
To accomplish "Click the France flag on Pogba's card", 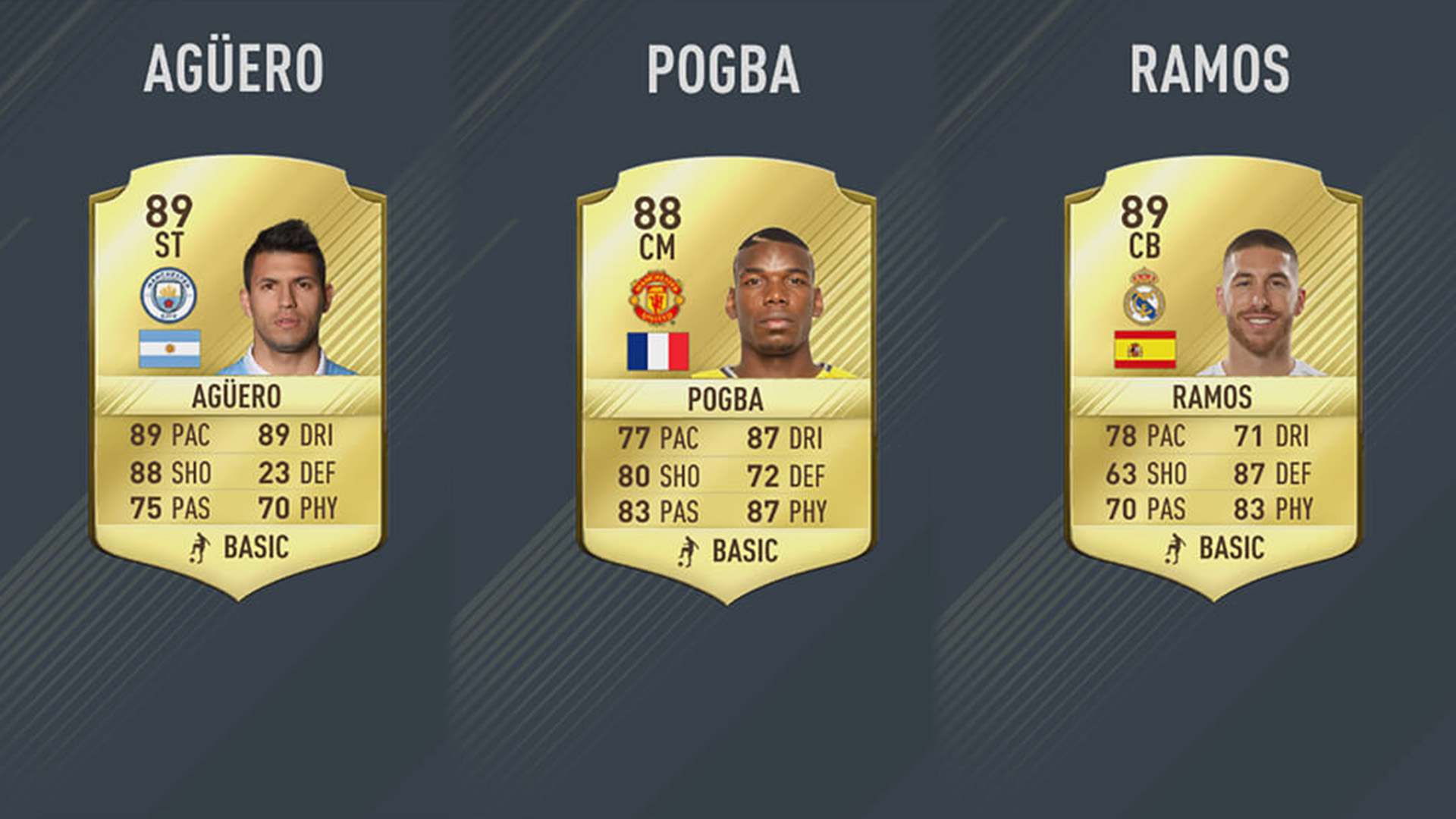I will (657, 351).
